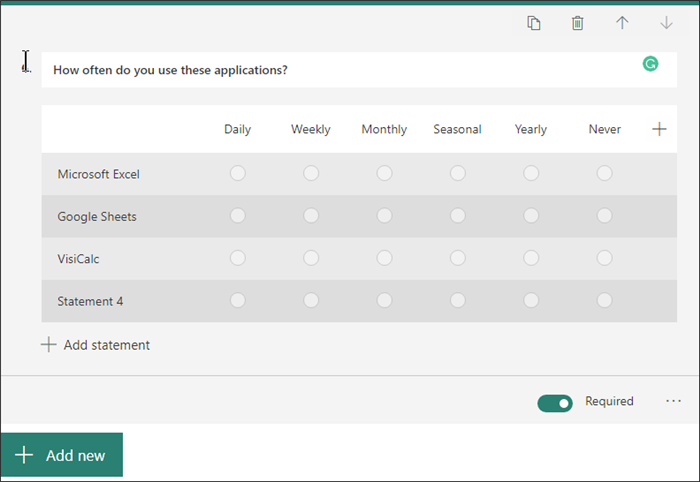Select Yearly for Microsoft Excel
The width and height of the screenshot is (700, 482).
tap(531, 174)
